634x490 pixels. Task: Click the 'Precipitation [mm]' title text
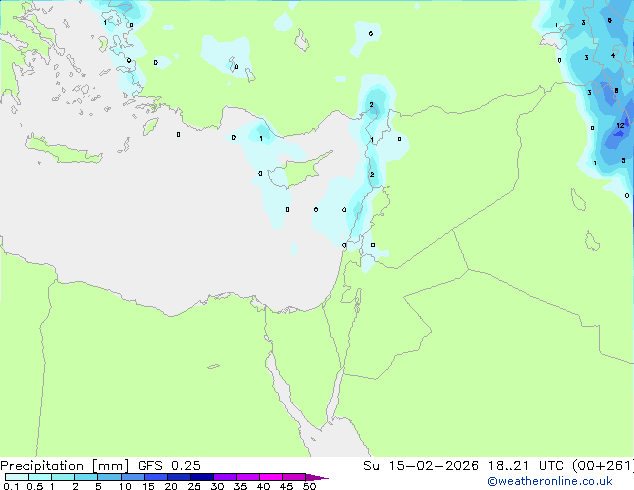tap(64, 466)
